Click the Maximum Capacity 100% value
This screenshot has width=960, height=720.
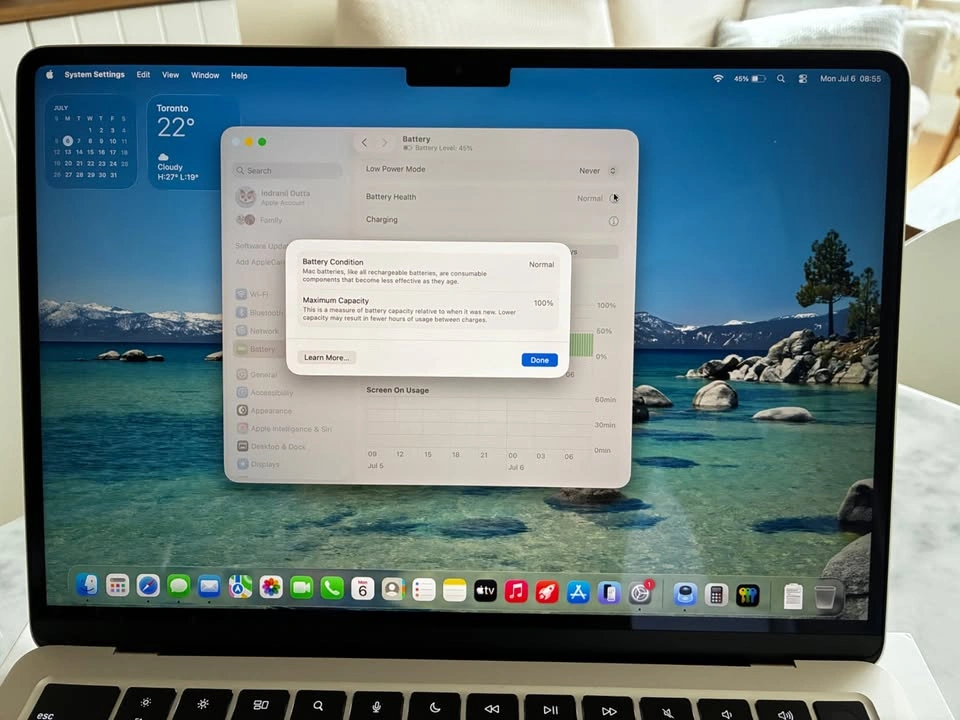[x=543, y=303]
